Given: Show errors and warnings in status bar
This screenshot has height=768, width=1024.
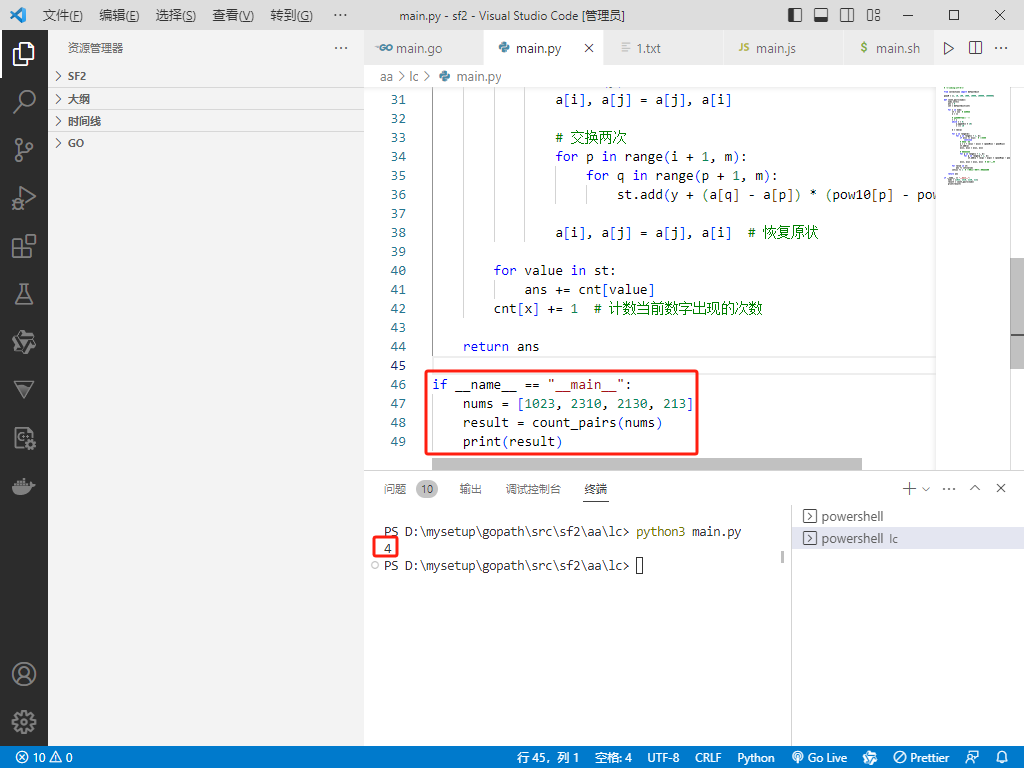Looking at the screenshot, I should [x=44, y=758].
